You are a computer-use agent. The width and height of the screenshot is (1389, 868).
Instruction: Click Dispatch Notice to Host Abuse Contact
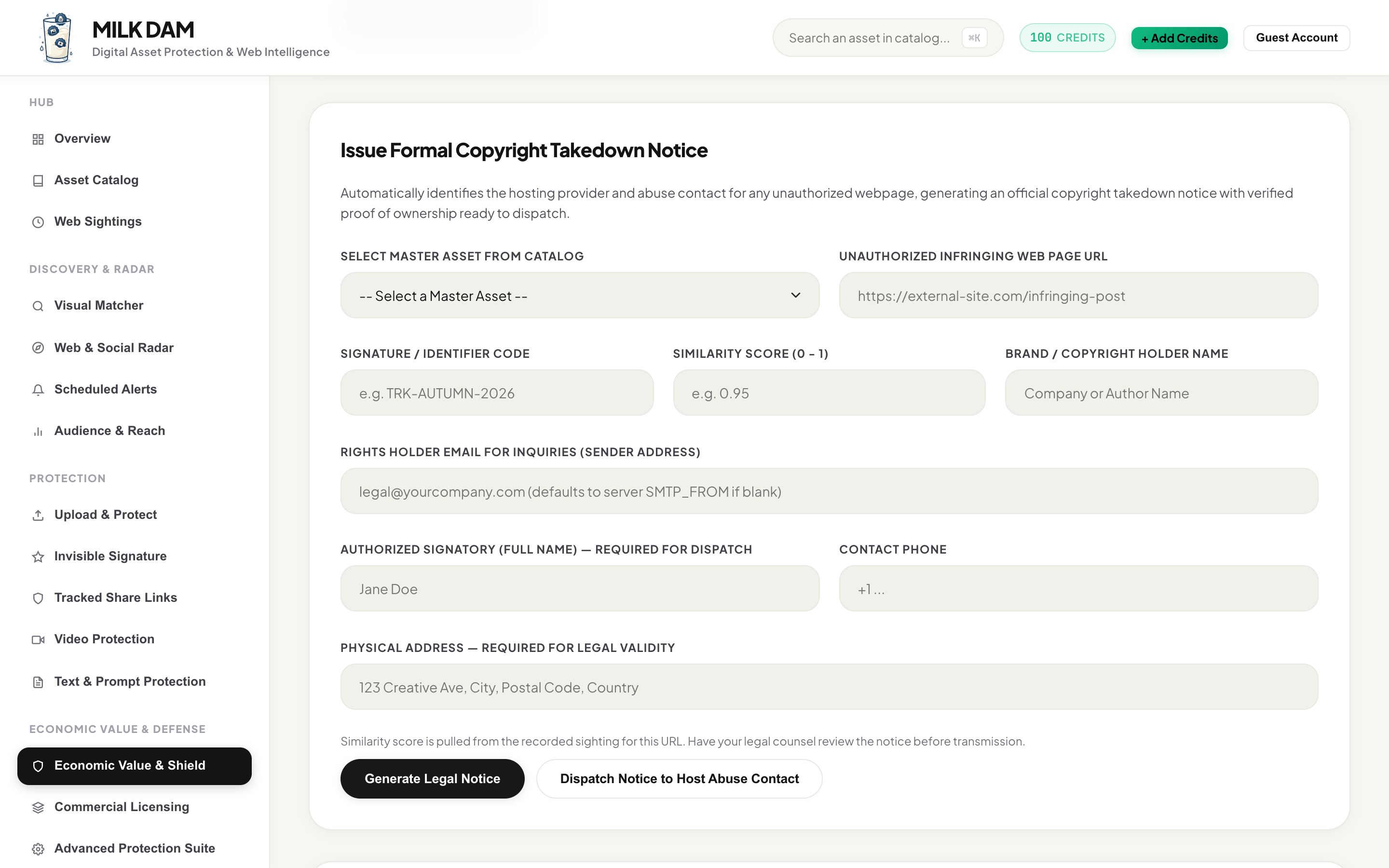tap(679, 778)
